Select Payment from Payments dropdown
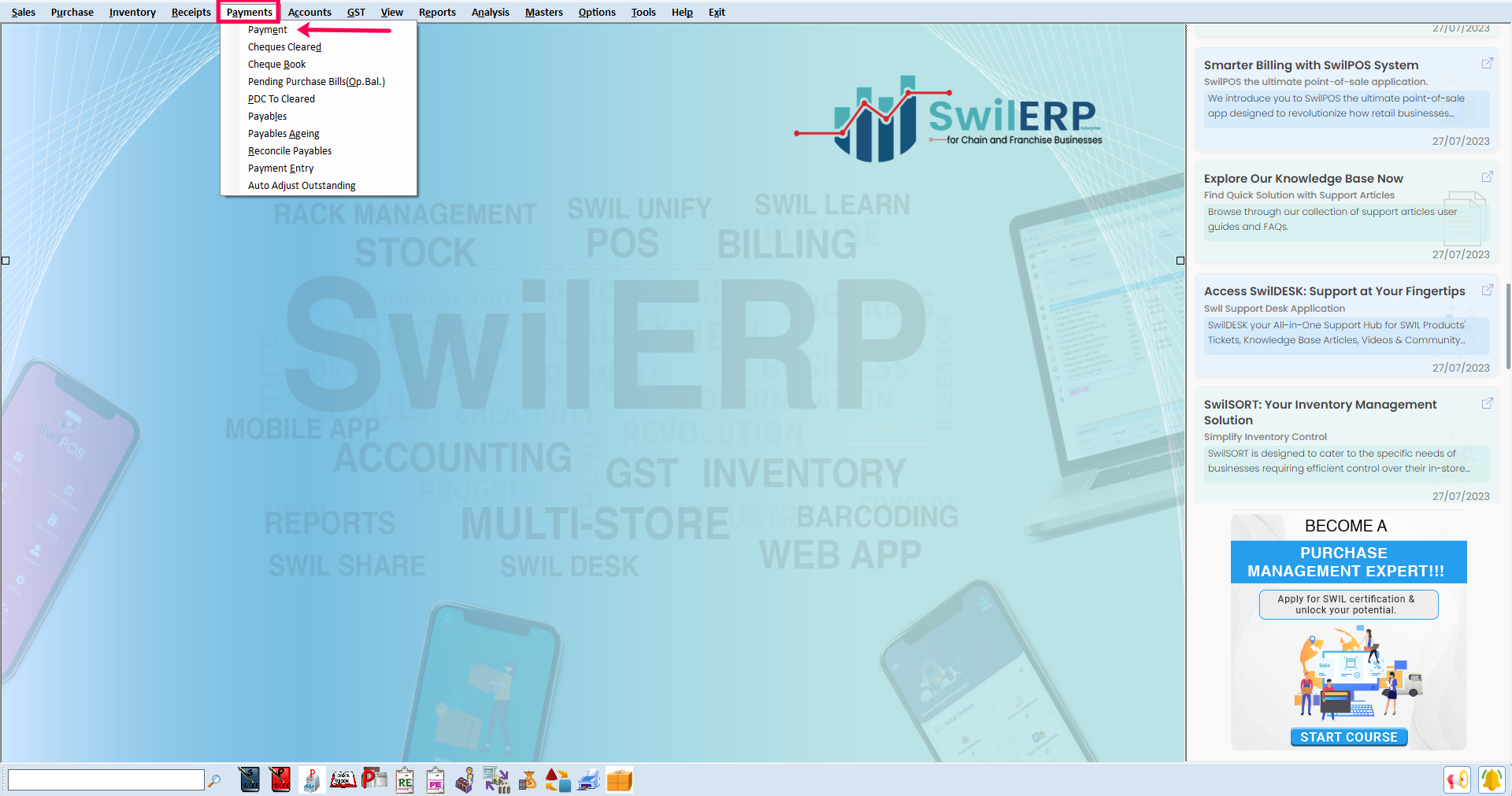Viewport: 1512px width, 796px height. [x=318, y=30]
